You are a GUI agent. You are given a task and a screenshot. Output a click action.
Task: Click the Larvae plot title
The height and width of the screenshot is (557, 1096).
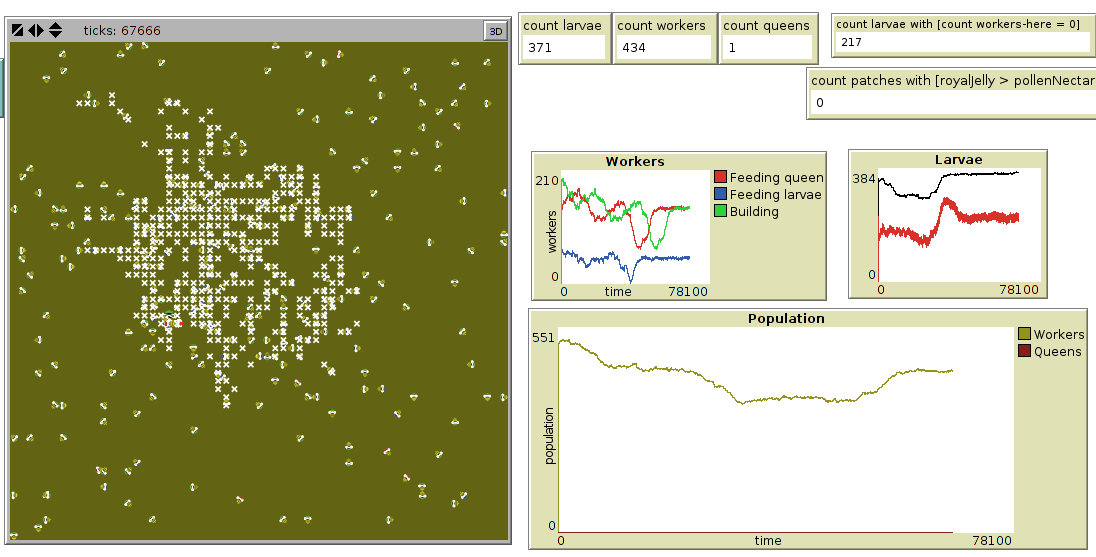958,159
